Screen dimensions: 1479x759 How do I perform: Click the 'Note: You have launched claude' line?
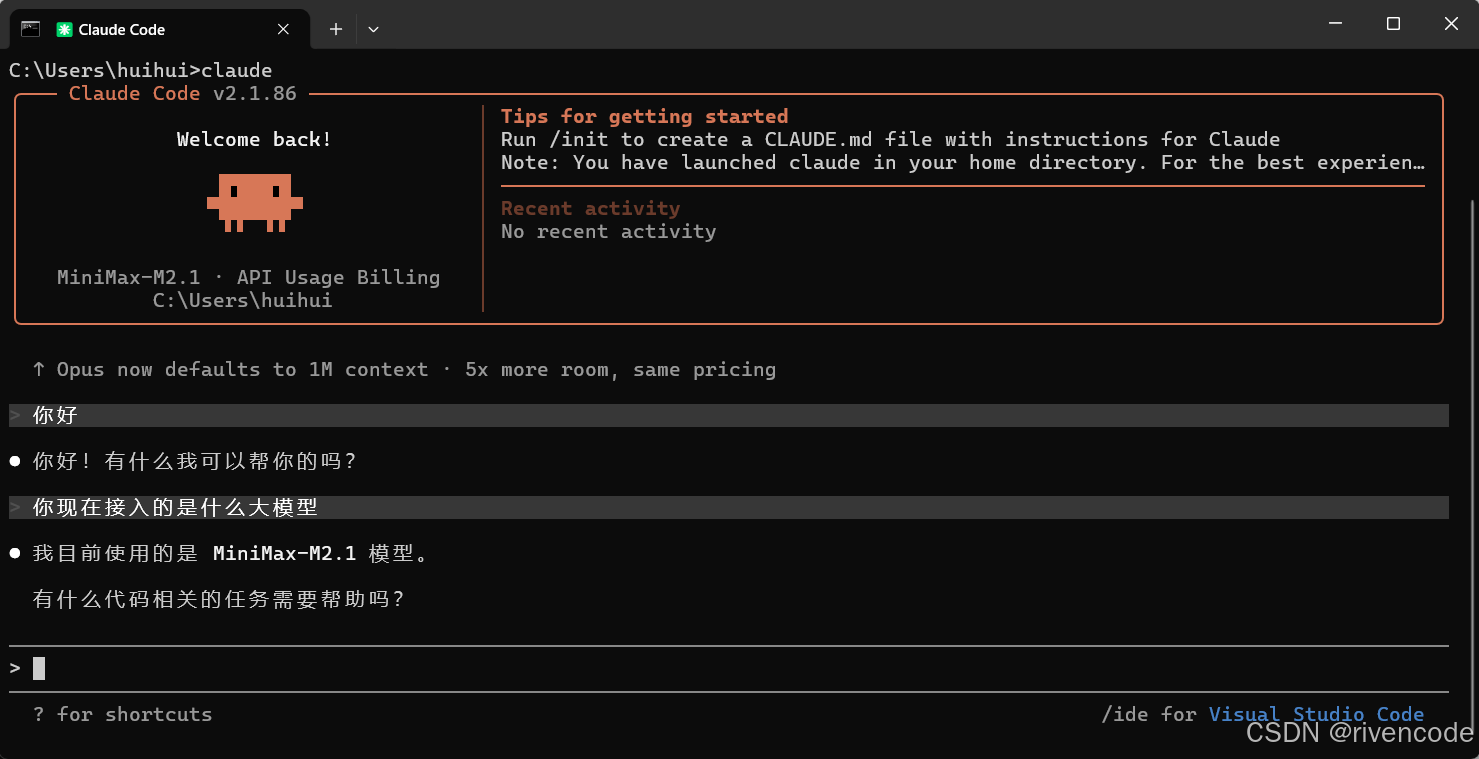963,162
